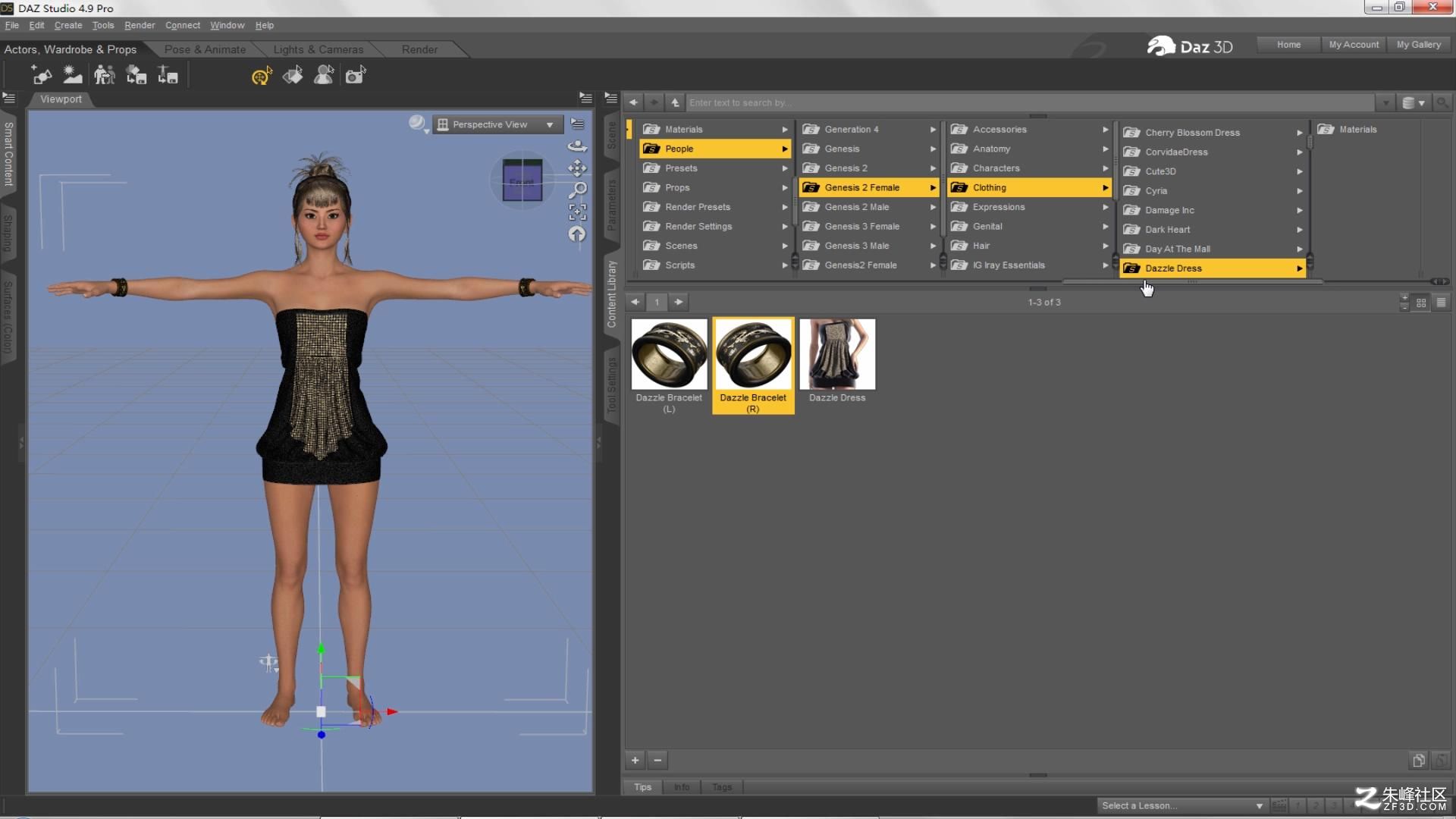Viewport: 1456px width, 819px height.
Task: Switch to grid icon view
Action: pyautogui.click(x=1421, y=303)
